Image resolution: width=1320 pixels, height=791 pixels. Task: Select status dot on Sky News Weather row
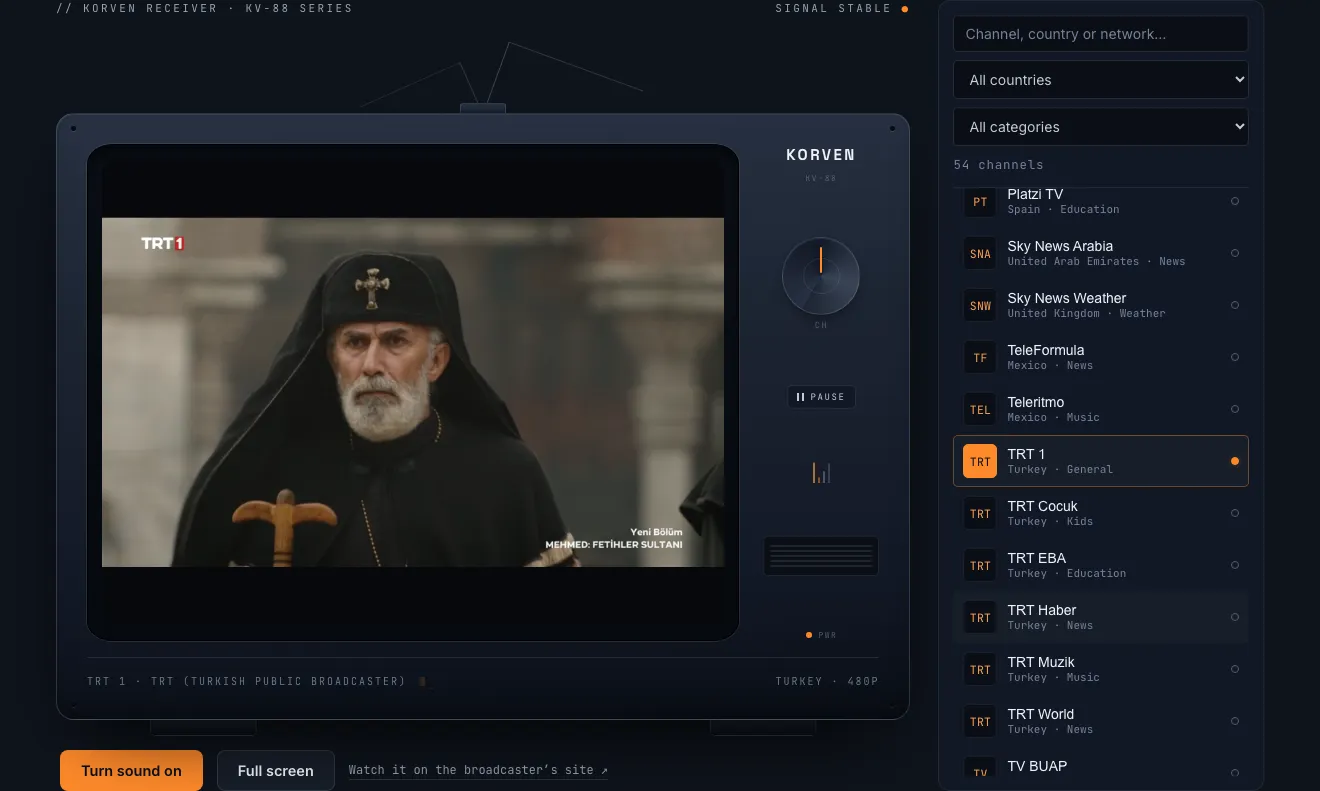[x=1235, y=305]
